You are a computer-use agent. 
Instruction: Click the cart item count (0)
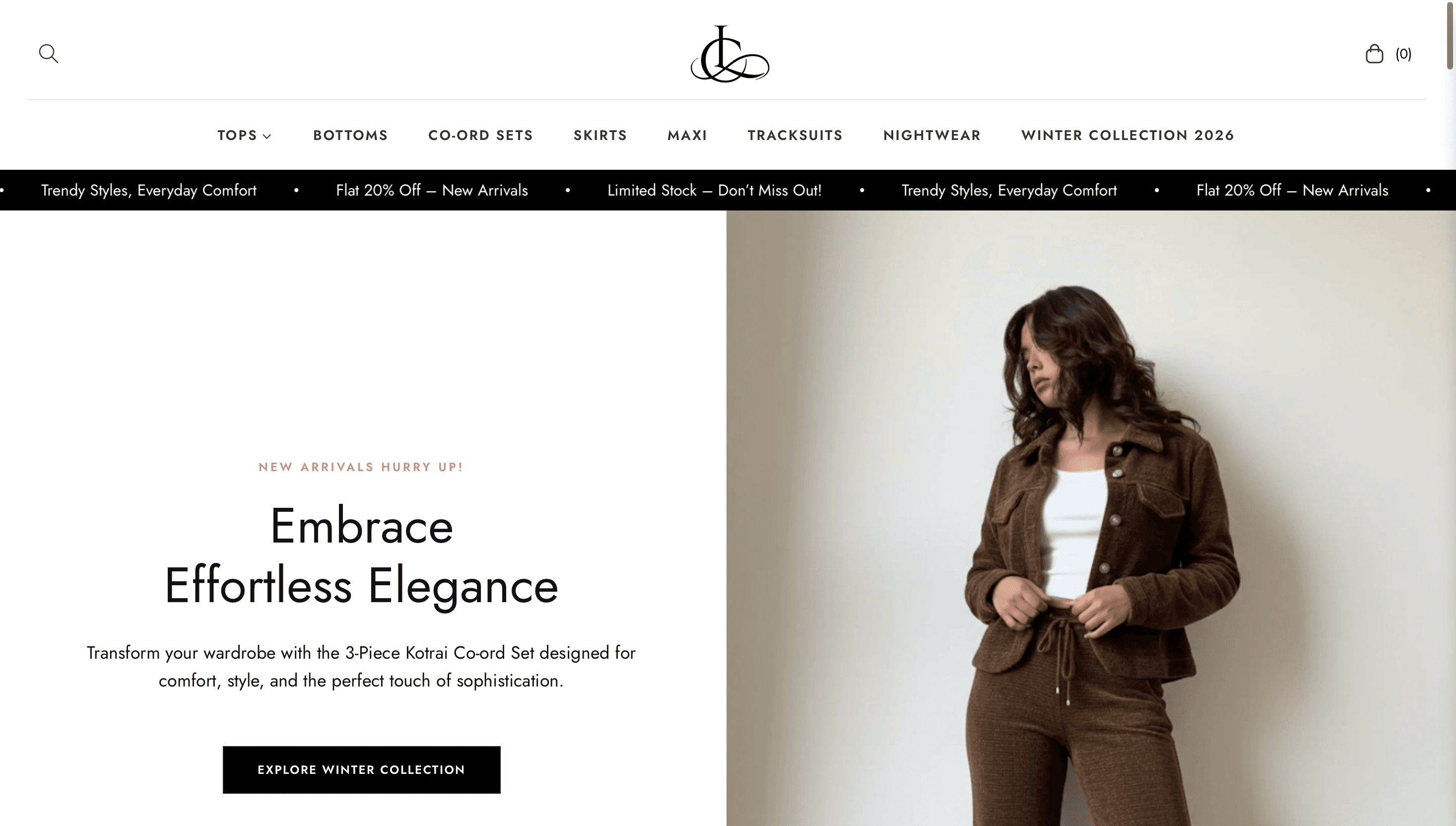click(1403, 54)
